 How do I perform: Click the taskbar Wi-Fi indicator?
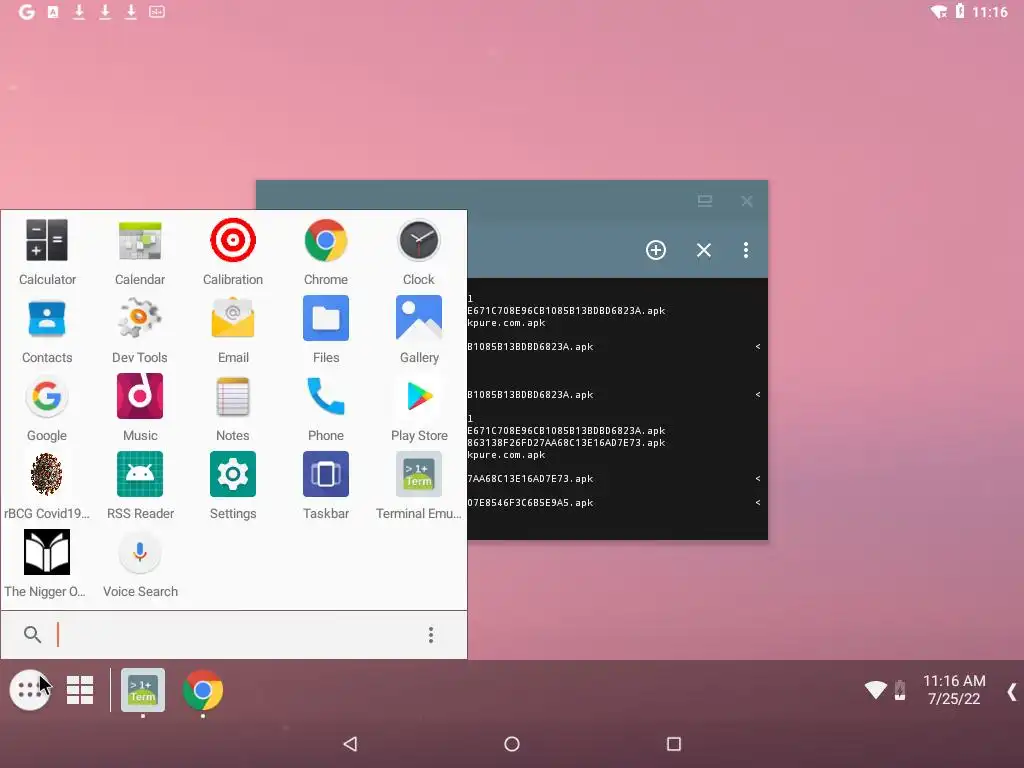coord(876,690)
